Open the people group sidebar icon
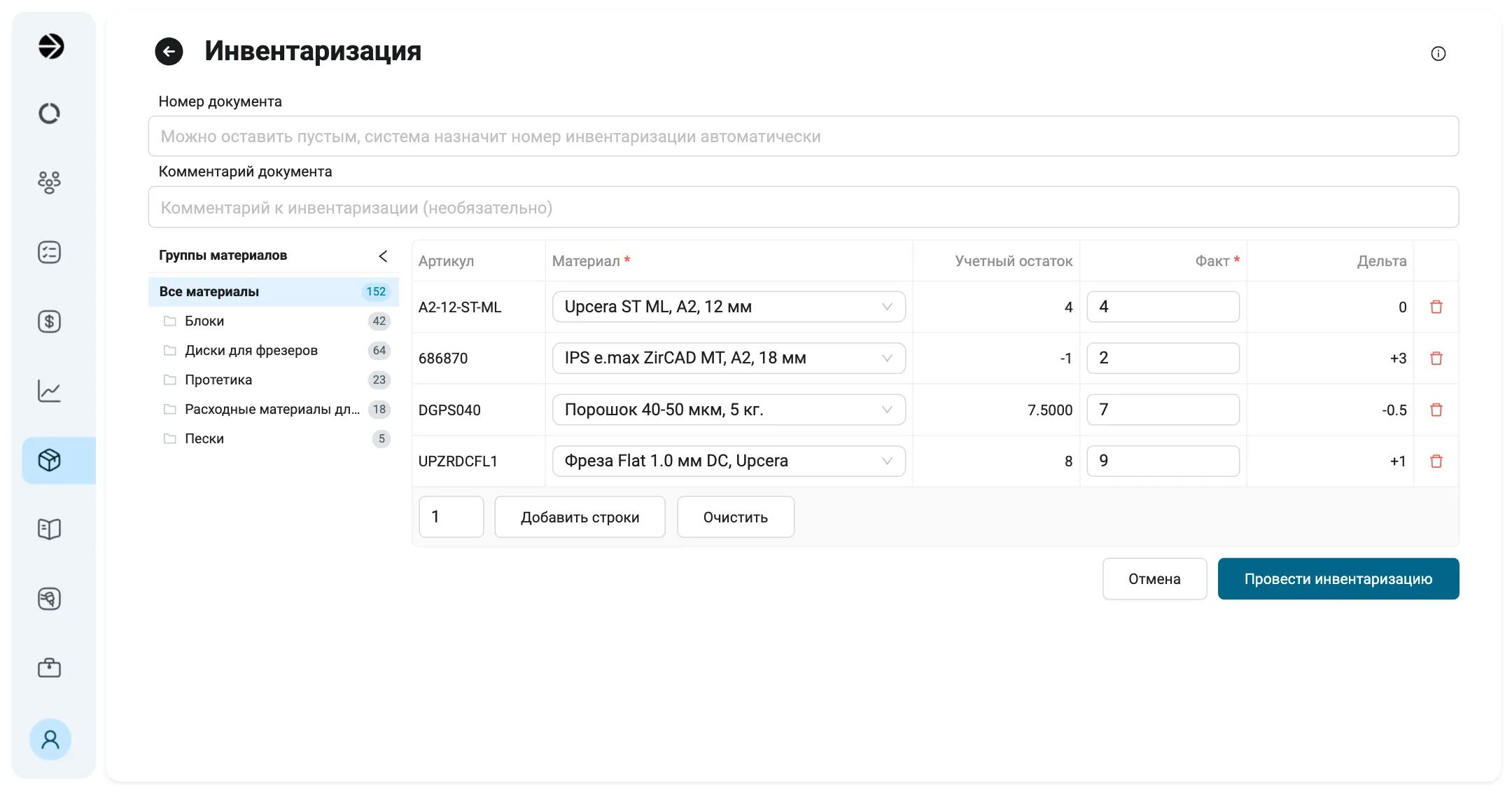This screenshot has width=1512, height=792. [49, 182]
